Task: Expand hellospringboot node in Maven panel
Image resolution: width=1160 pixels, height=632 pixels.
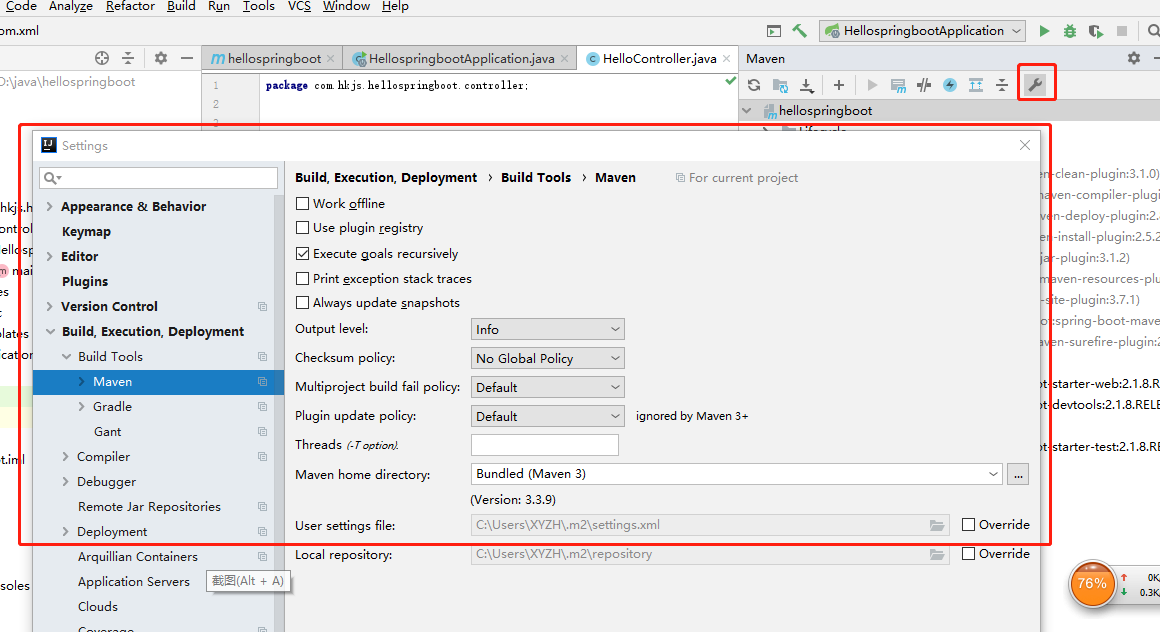Action: point(746,111)
